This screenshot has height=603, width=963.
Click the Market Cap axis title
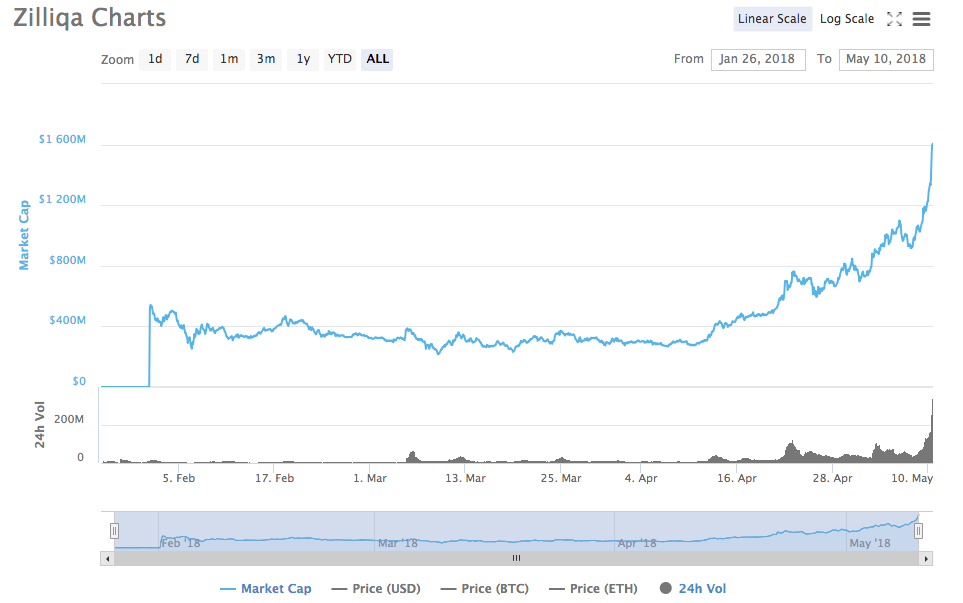(x=24, y=235)
